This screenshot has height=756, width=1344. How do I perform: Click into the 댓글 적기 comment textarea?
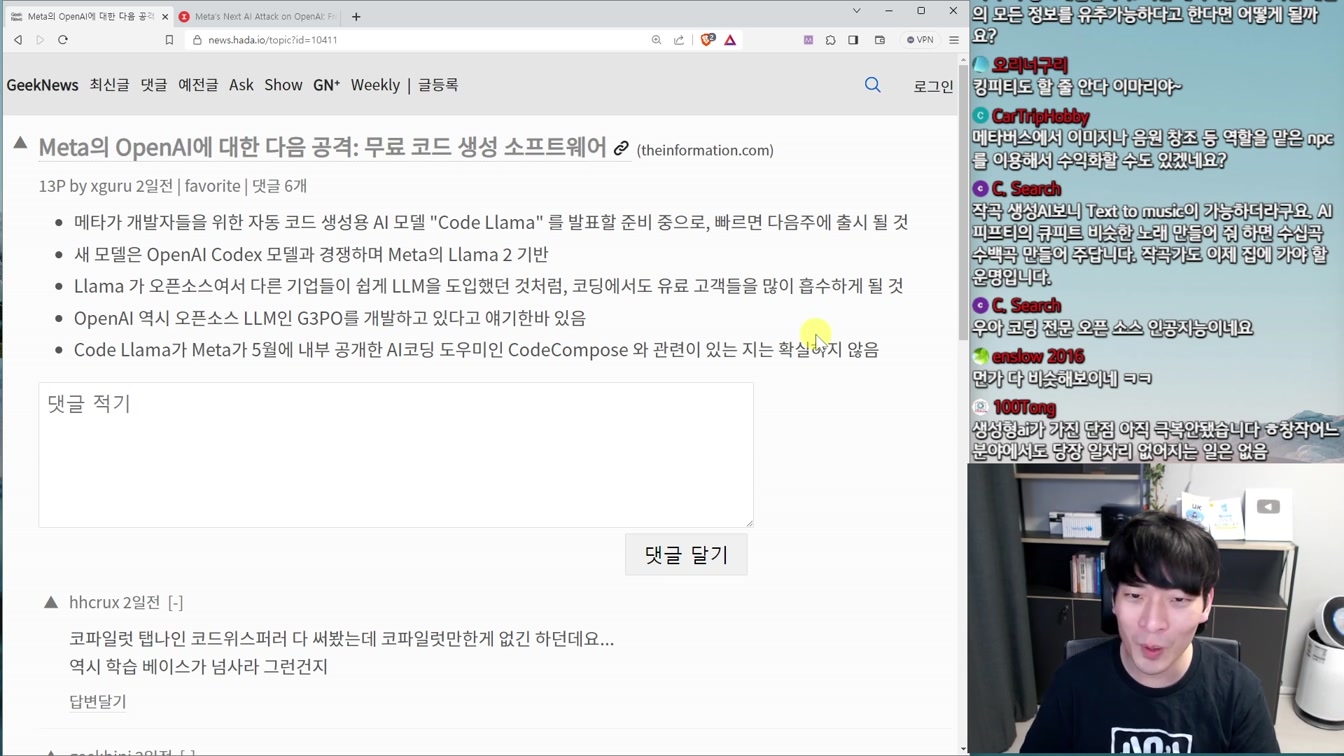[x=396, y=455]
